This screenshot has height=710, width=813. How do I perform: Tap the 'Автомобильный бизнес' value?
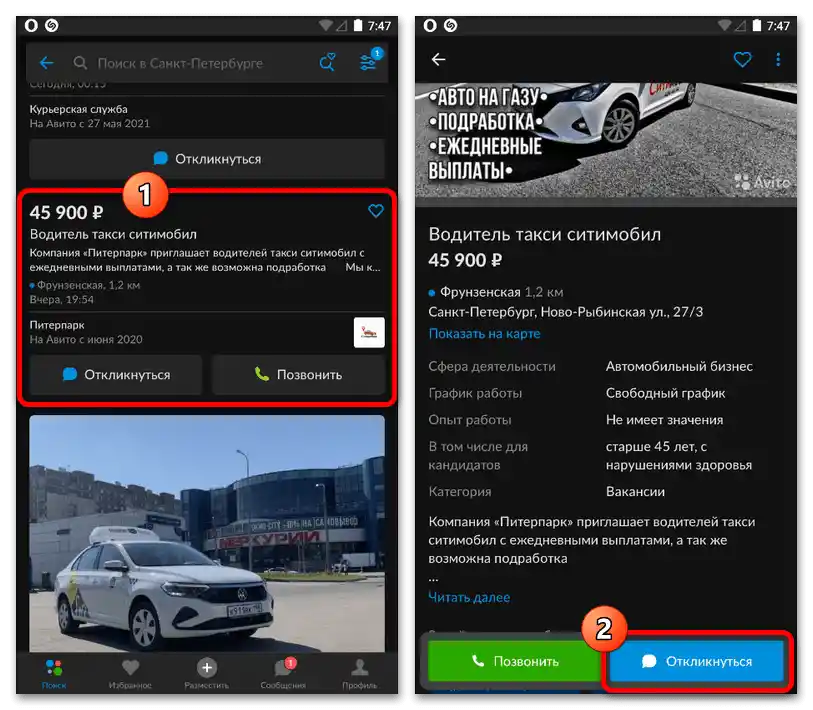679,366
